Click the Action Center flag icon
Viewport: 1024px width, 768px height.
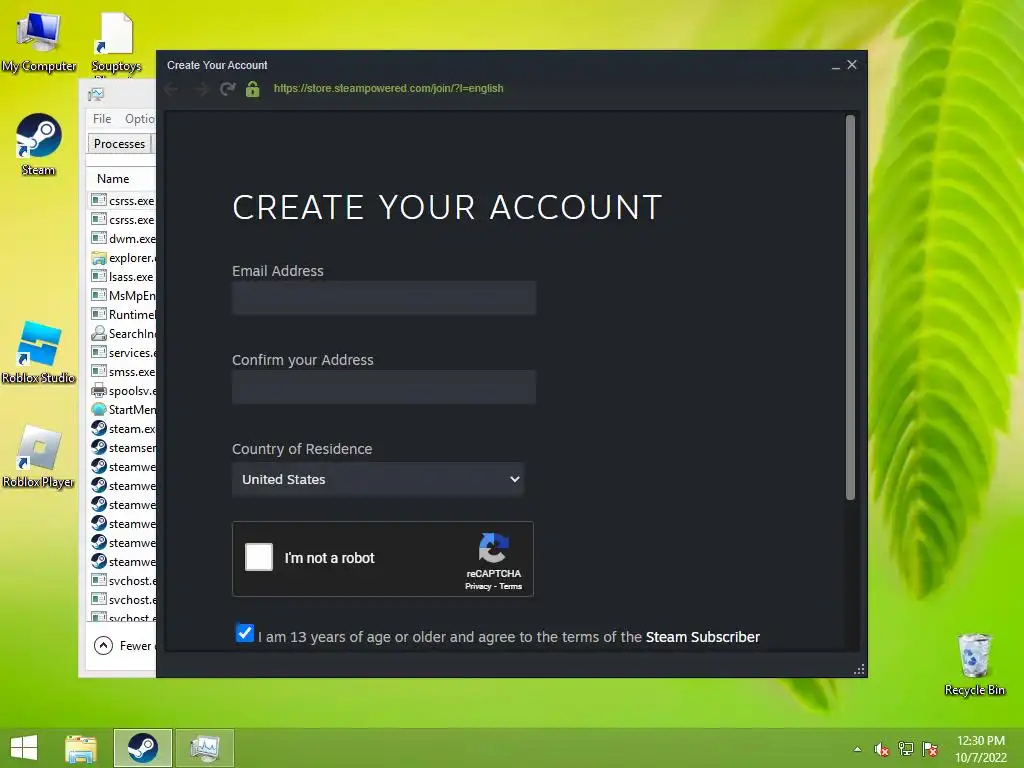tap(930, 749)
